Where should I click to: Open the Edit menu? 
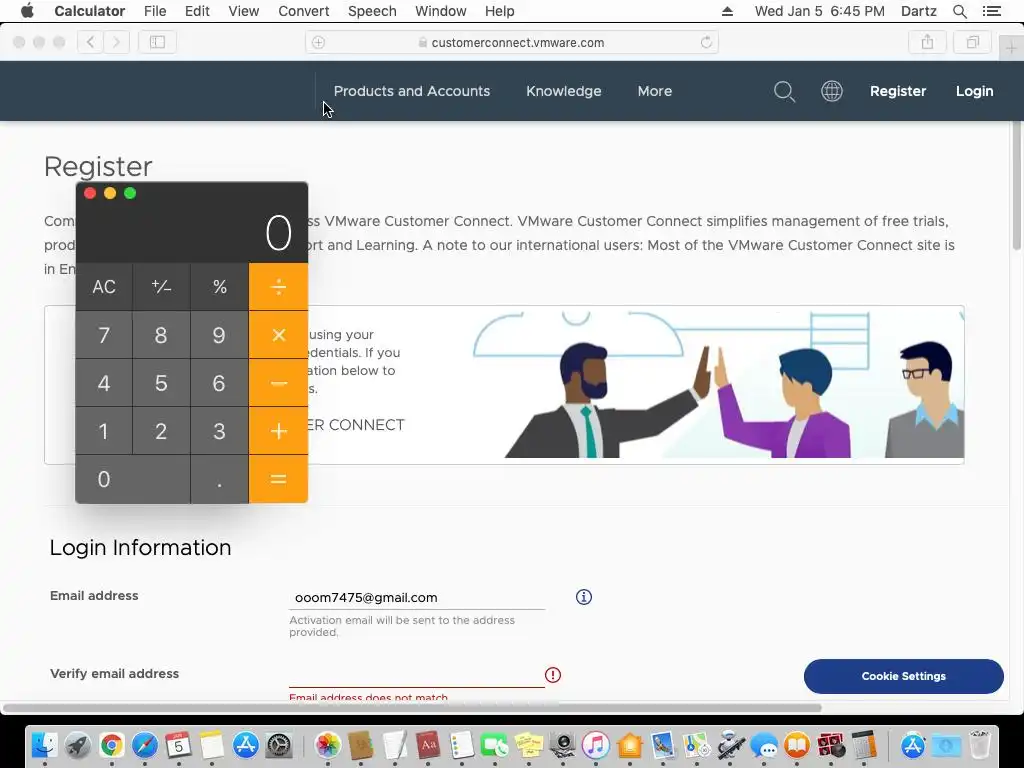pos(197,11)
